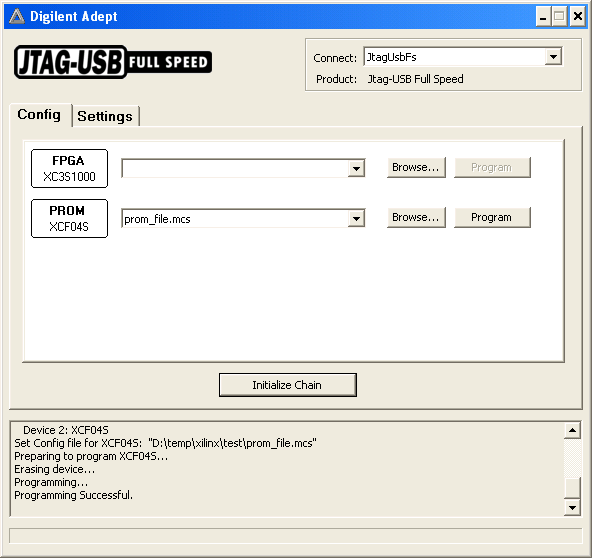Click the prom_file.mcs file name field
The height and width of the screenshot is (558, 592).
coord(235,219)
